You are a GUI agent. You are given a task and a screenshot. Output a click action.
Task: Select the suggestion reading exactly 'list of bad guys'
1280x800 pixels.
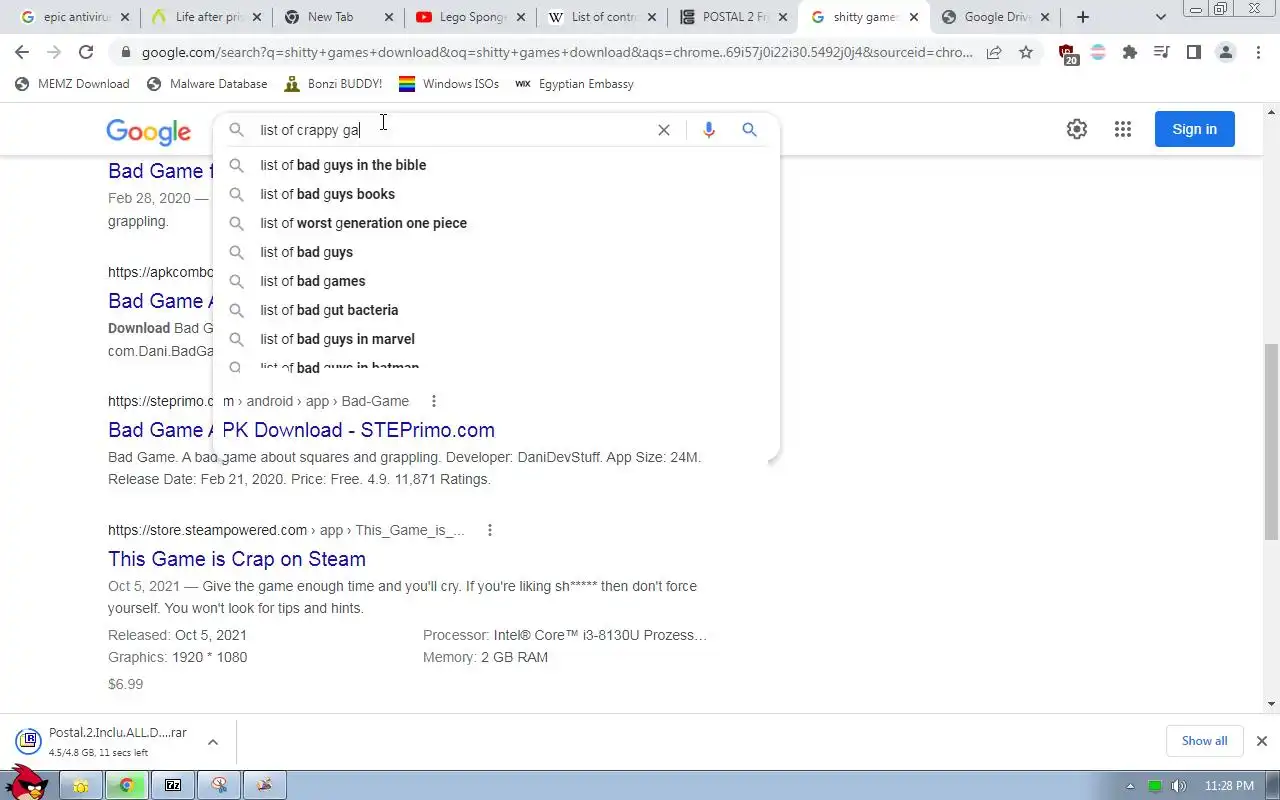click(496, 252)
